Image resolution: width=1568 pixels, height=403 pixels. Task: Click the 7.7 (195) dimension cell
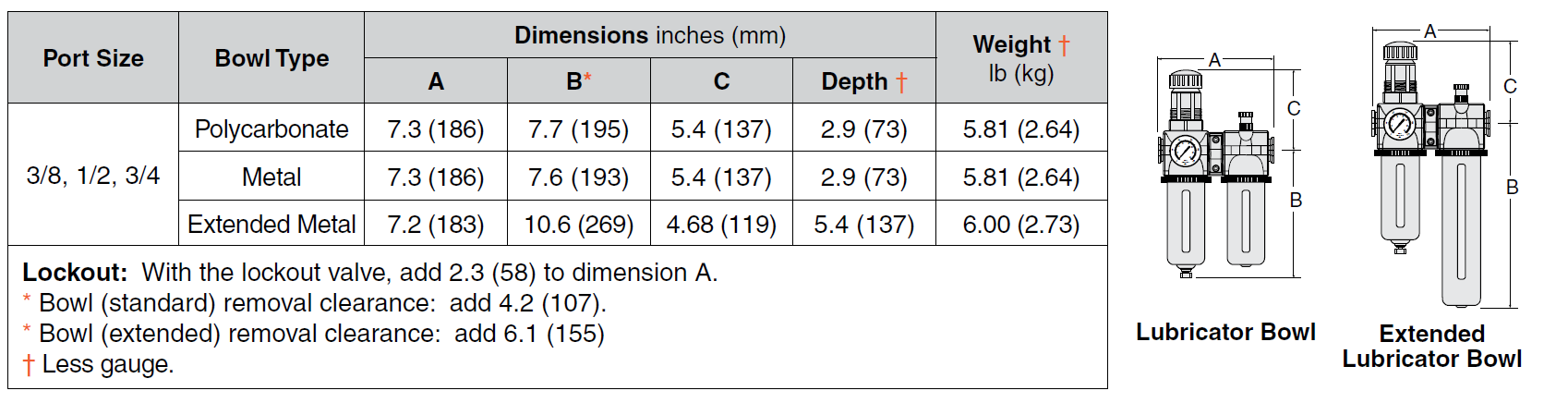pyautogui.click(x=578, y=129)
